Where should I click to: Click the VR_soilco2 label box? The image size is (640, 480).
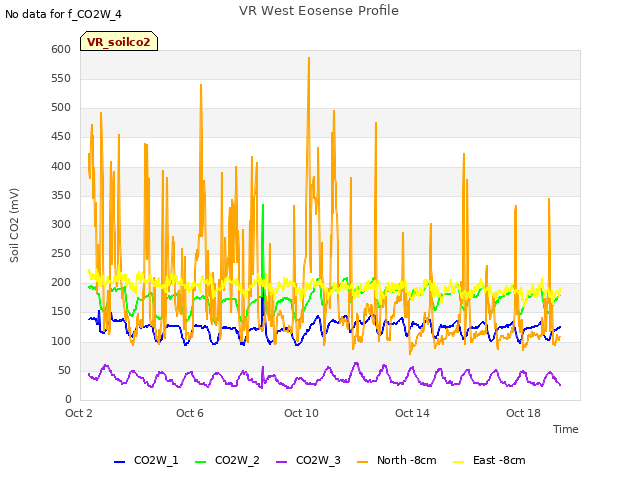coord(119,41)
